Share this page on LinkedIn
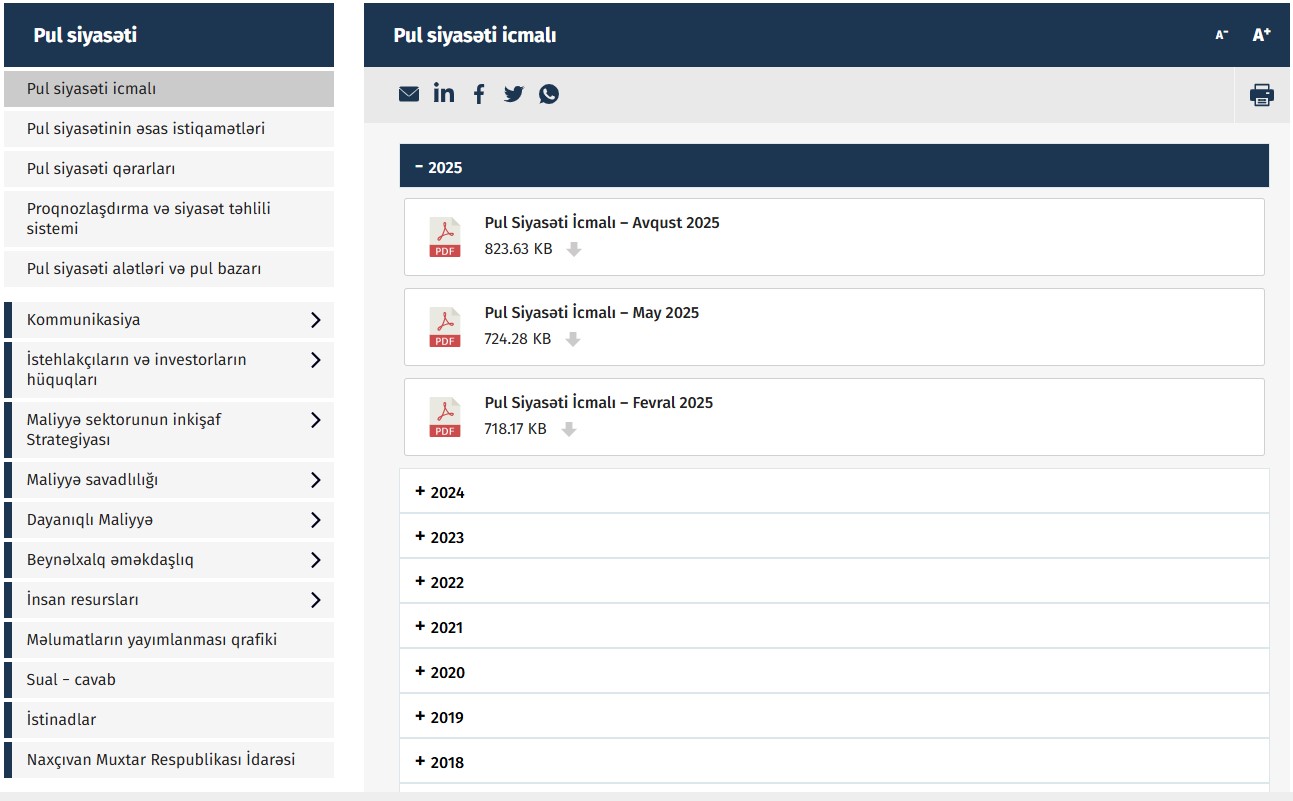This screenshot has width=1293, height=801. (x=444, y=93)
